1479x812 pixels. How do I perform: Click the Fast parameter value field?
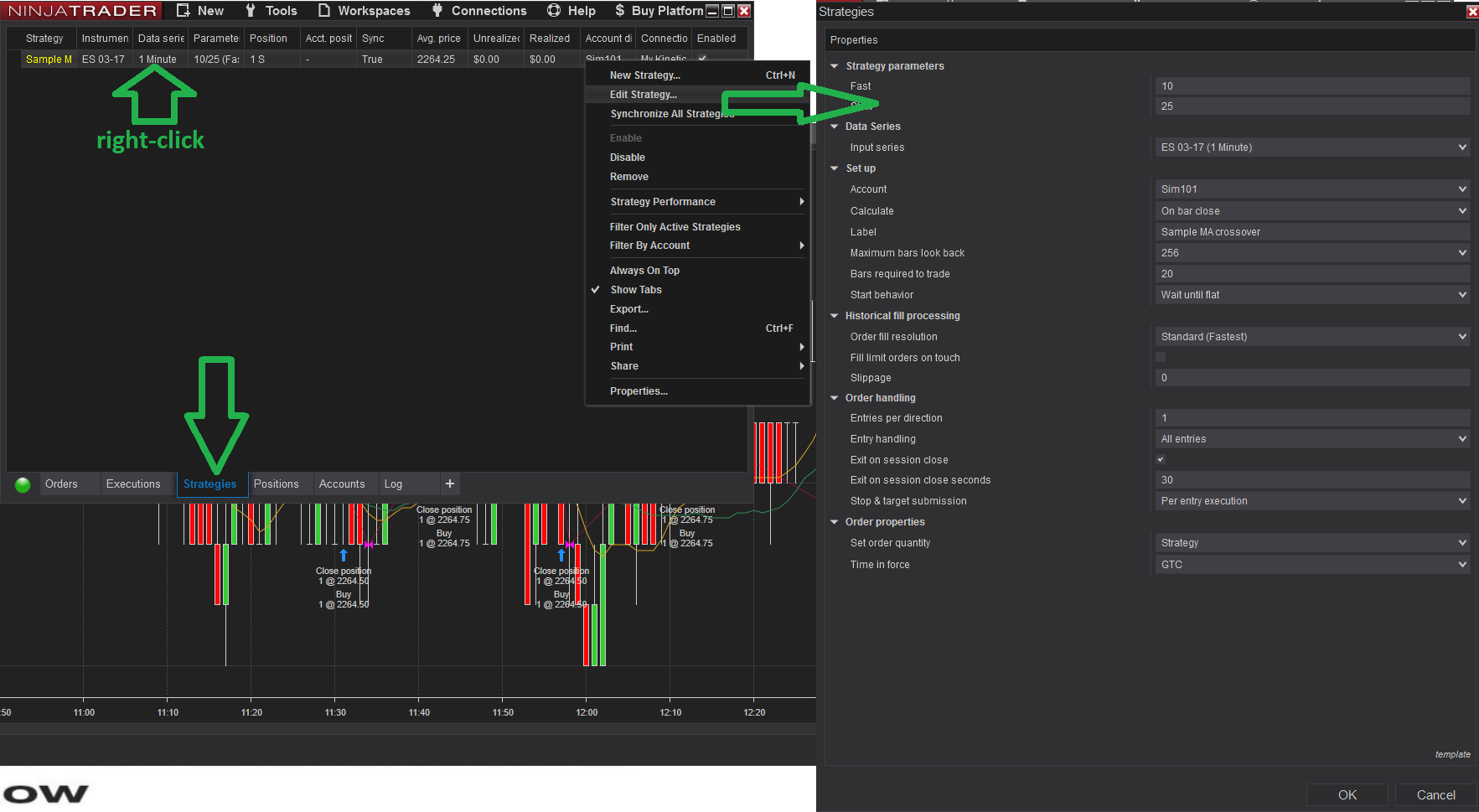click(1312, 86)
